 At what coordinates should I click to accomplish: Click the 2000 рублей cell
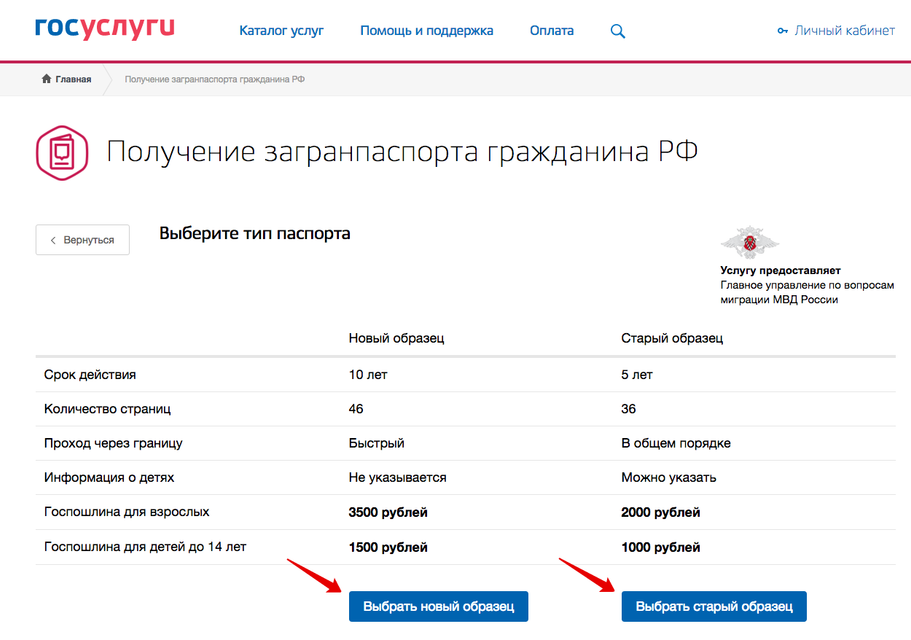point(661,512)
